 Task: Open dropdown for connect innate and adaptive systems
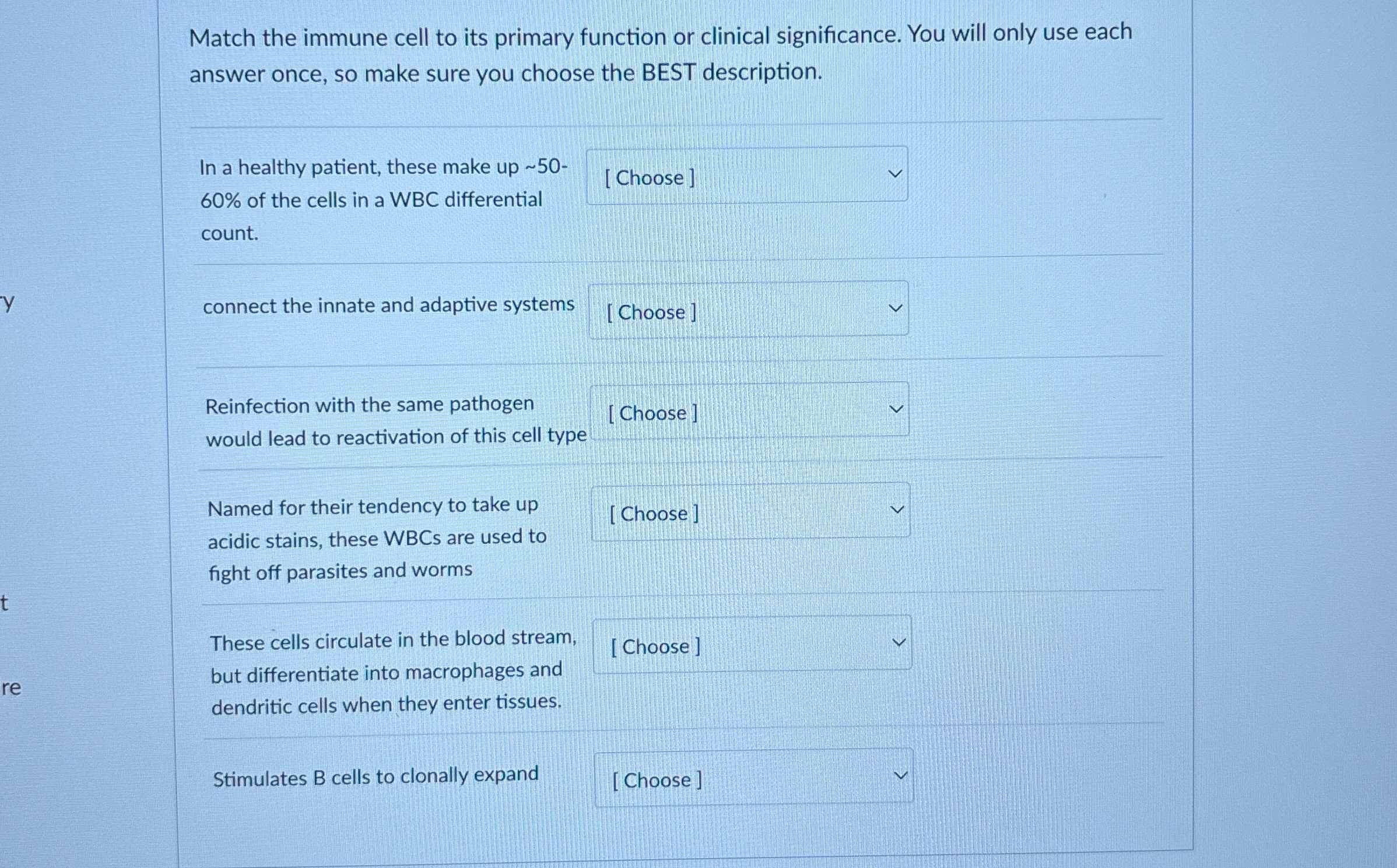click(x=749, y=310)
